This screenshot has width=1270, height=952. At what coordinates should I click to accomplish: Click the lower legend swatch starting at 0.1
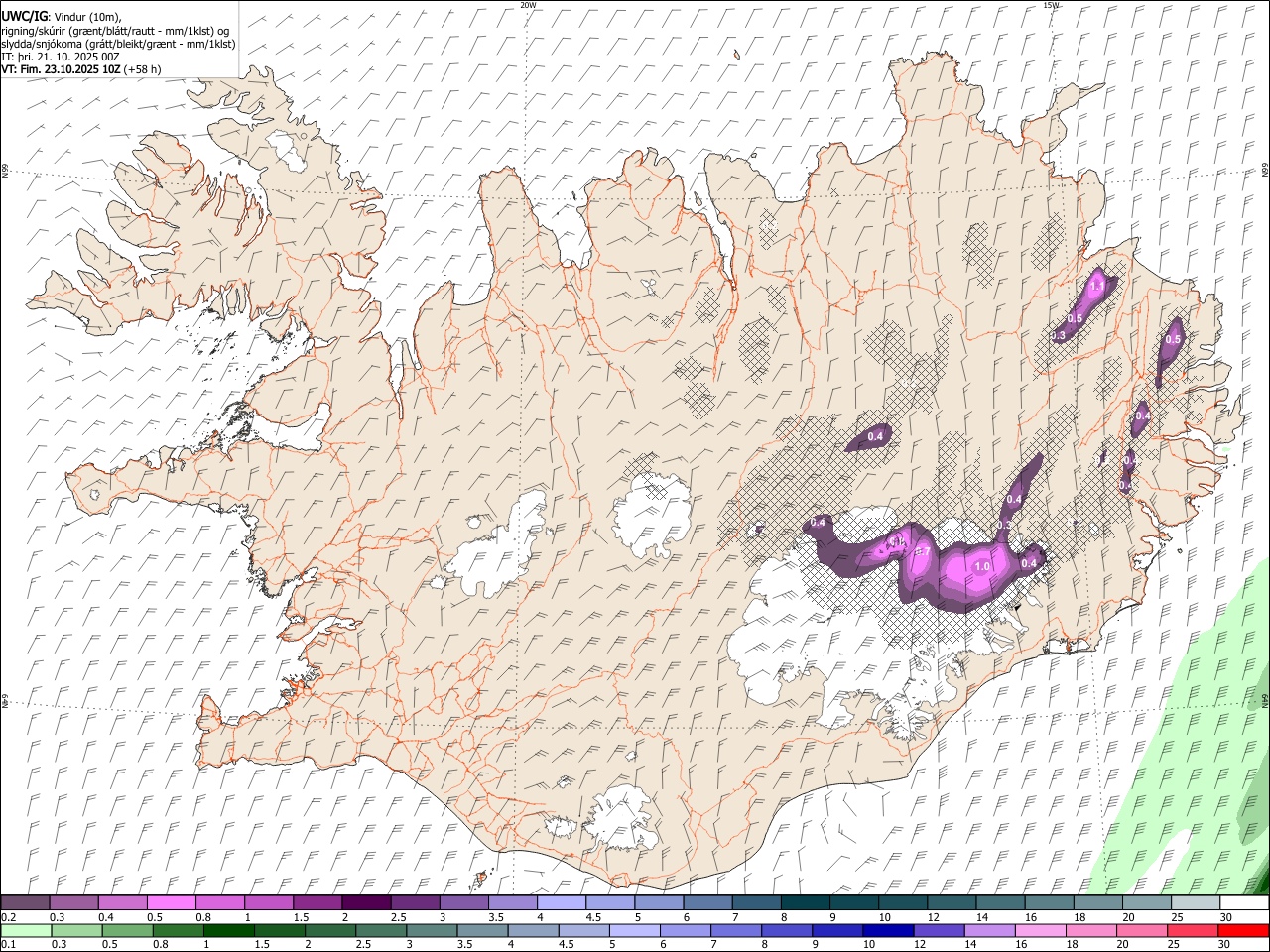point(26,930)
